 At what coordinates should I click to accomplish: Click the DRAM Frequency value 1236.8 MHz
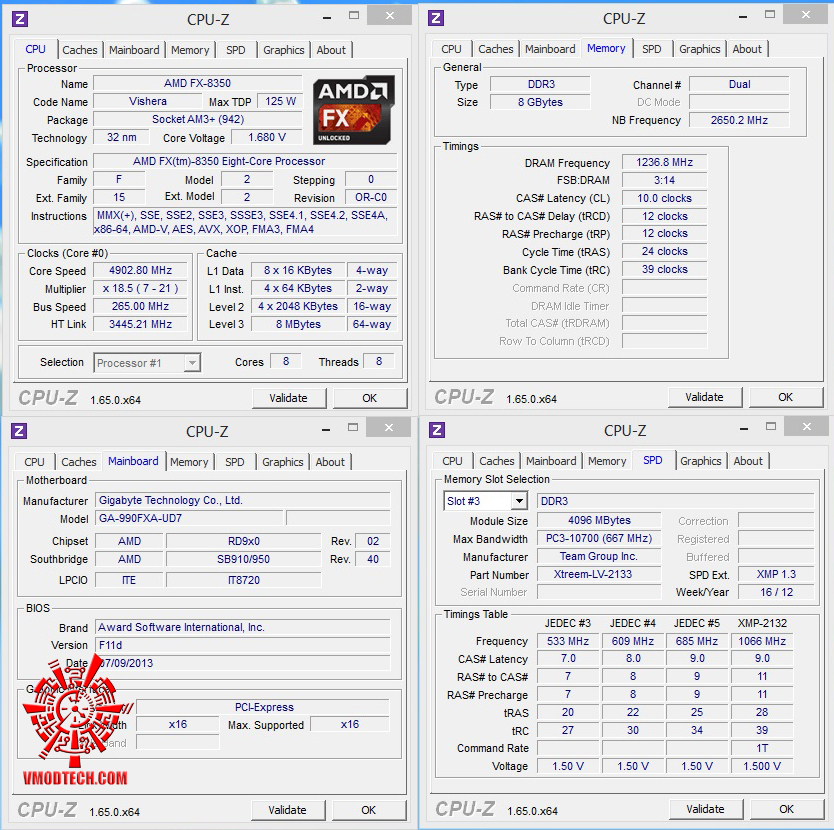664,162
